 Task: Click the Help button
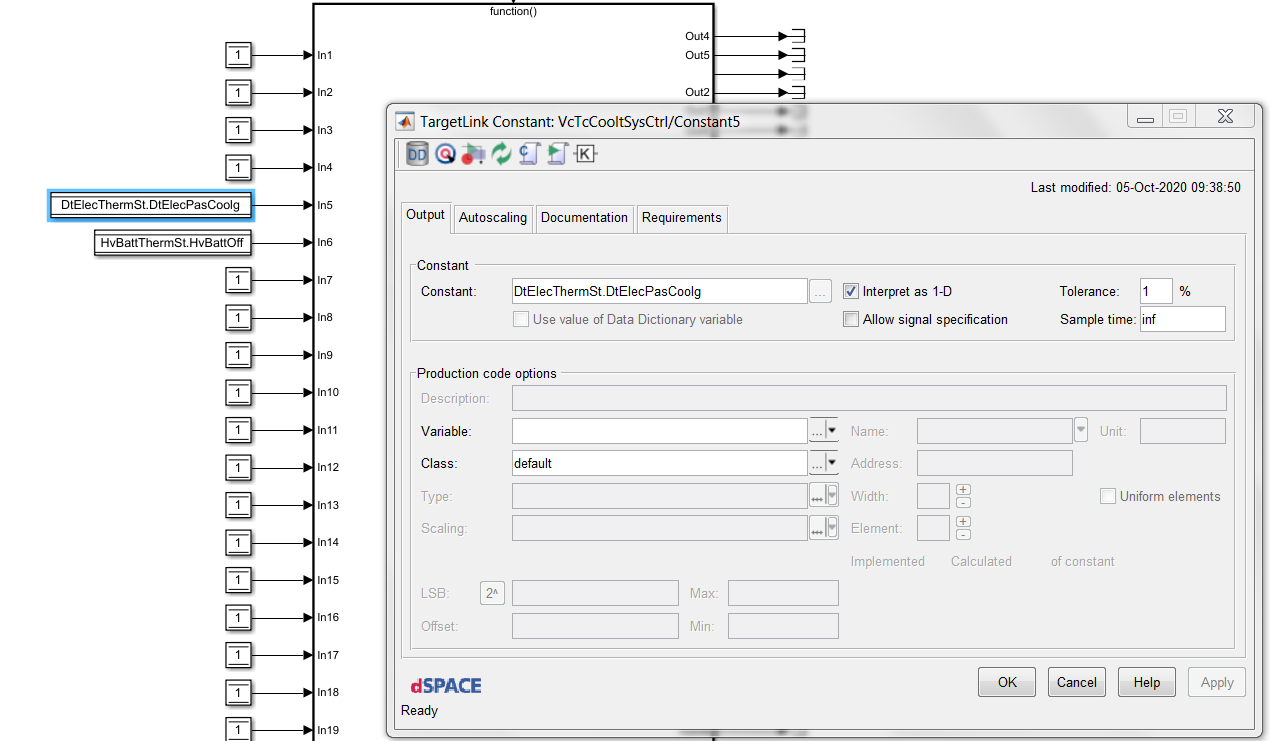coord(1146,682)
